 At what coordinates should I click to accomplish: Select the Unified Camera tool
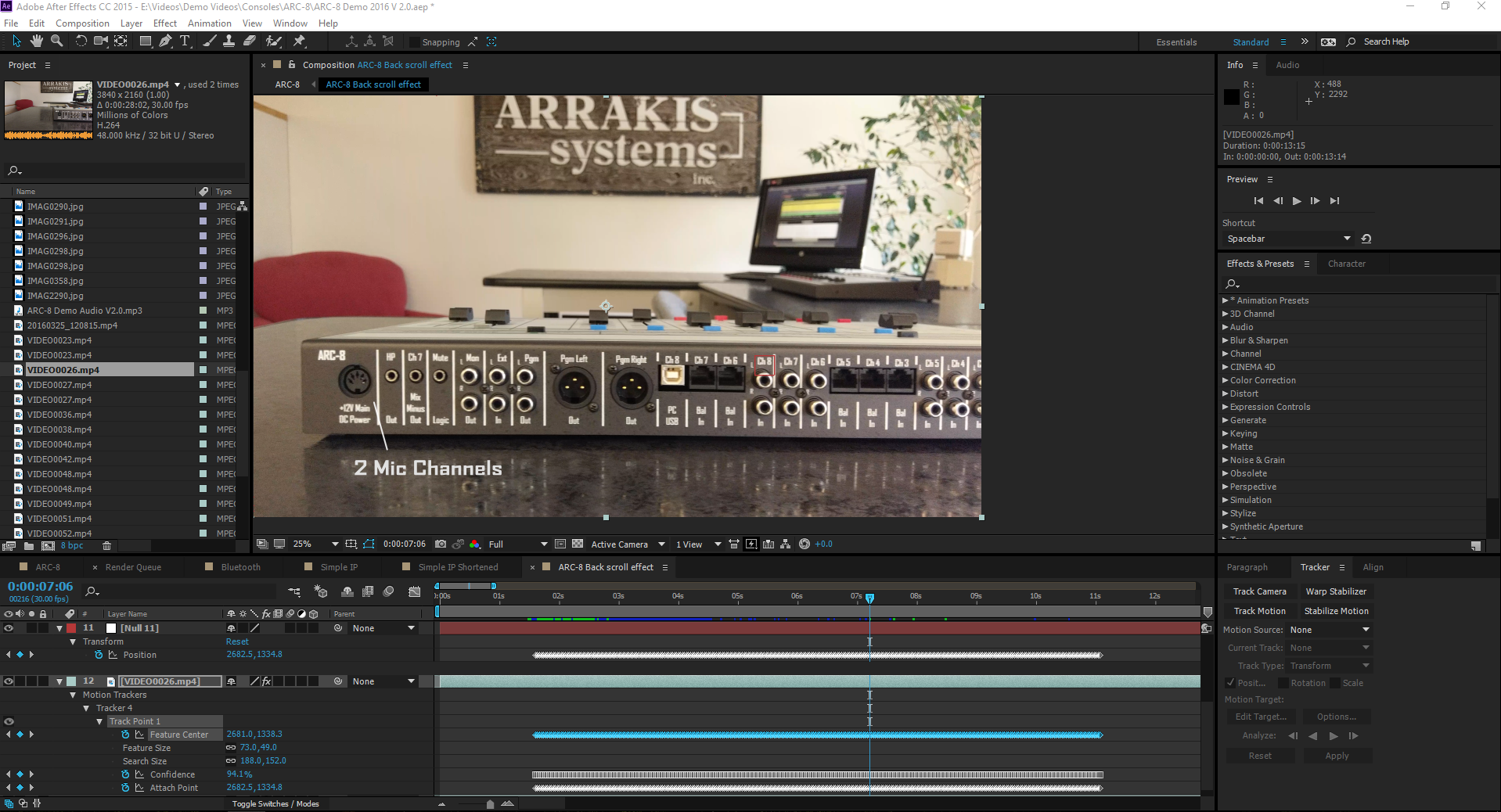coord(101,41)
